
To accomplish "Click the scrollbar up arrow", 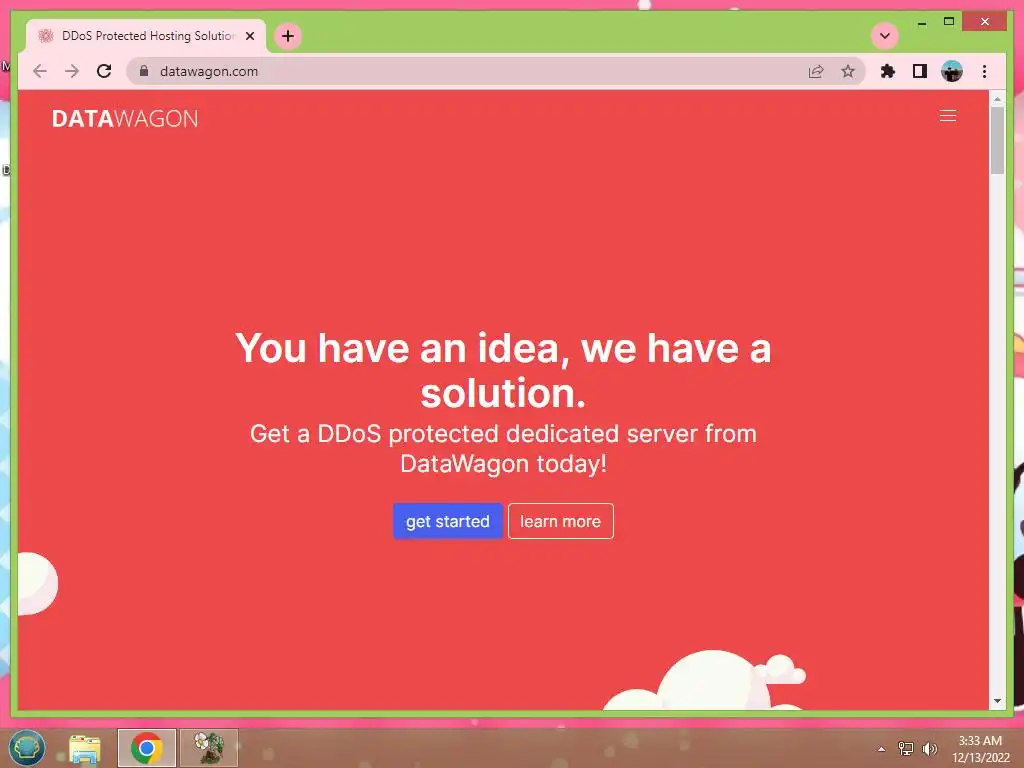I will point(997,99).
